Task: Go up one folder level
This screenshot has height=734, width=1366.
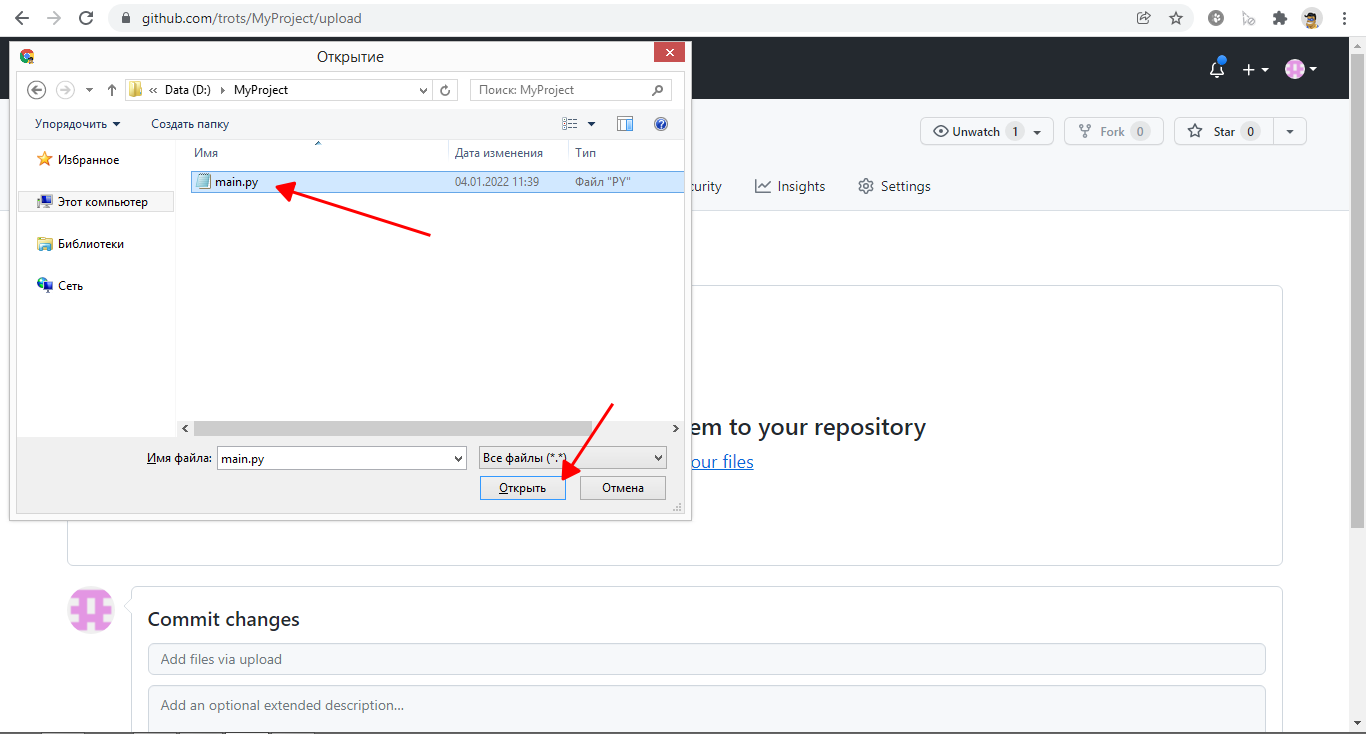Action: click(112, 90)
